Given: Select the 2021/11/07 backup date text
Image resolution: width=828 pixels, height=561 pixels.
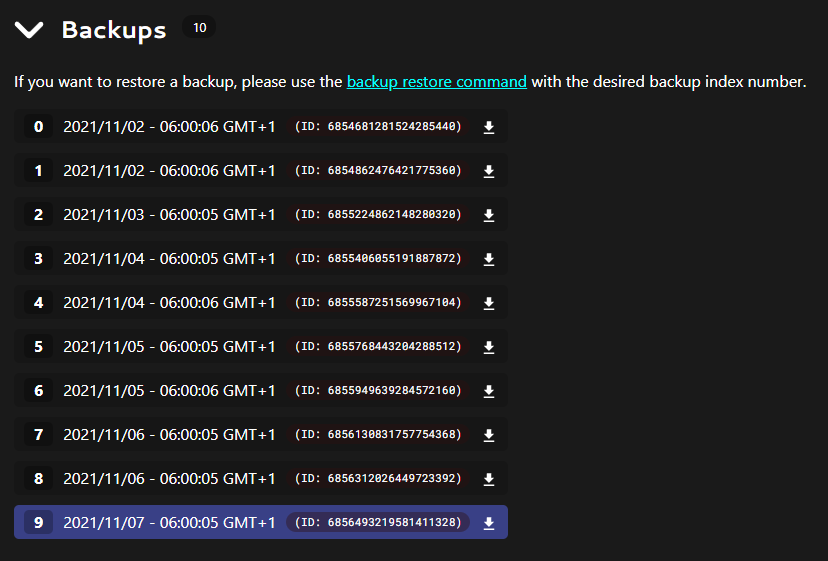Looking at the screenshot, I should (x=169, y=523).
